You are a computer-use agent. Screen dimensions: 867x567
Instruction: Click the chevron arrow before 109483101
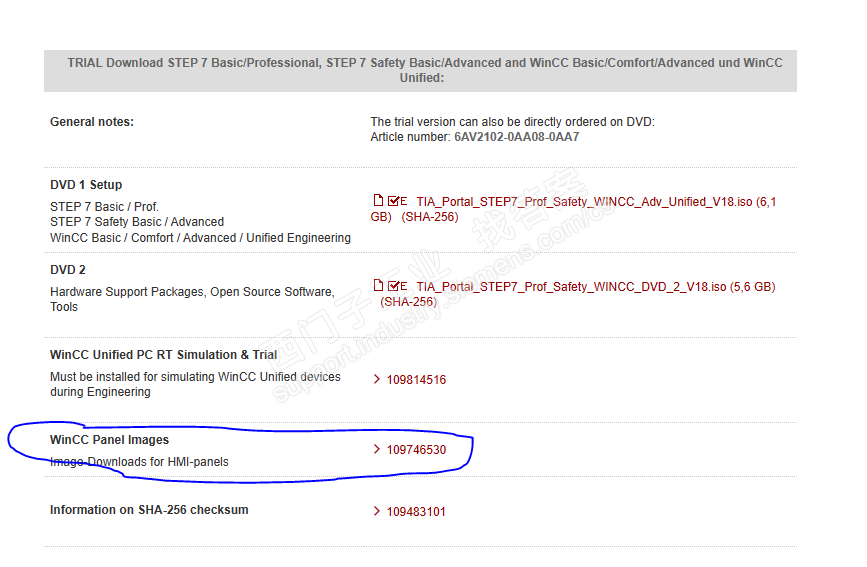[x=377, y=511]
